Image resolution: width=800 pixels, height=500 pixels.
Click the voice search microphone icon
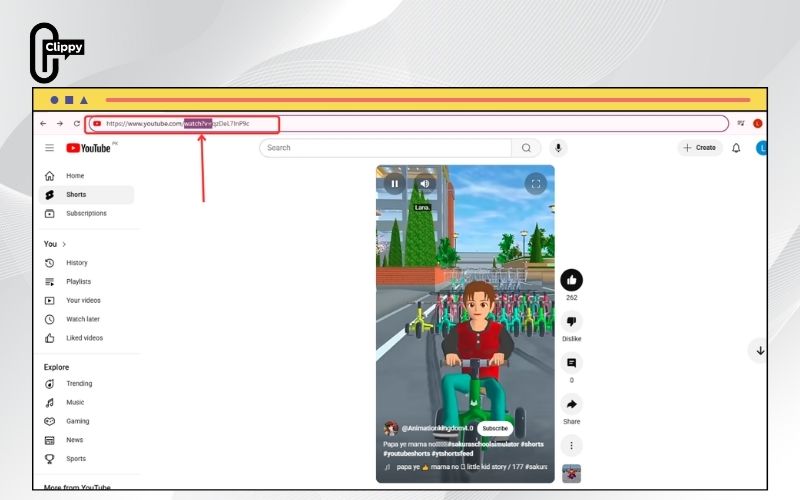tap(558, 148)
